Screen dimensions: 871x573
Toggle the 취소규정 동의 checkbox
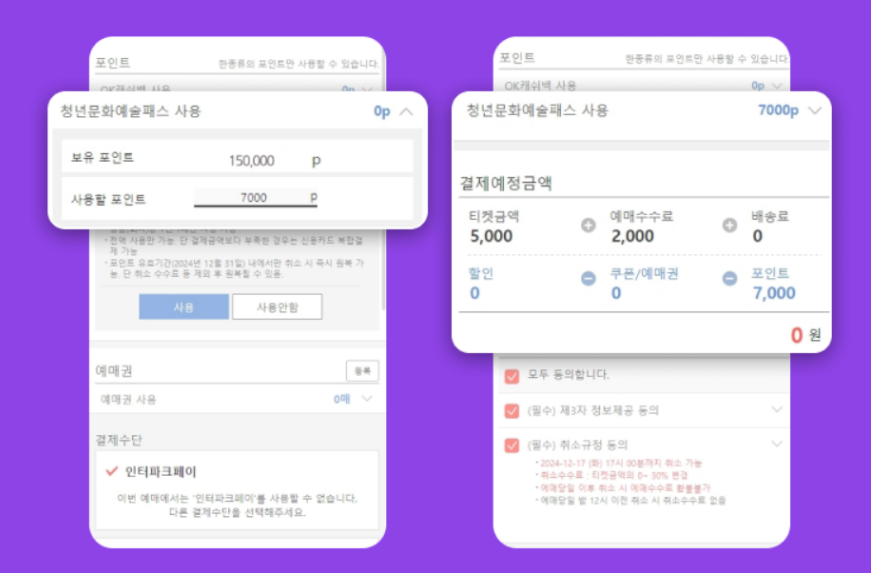pyautogui.click(x=512, y=445)
